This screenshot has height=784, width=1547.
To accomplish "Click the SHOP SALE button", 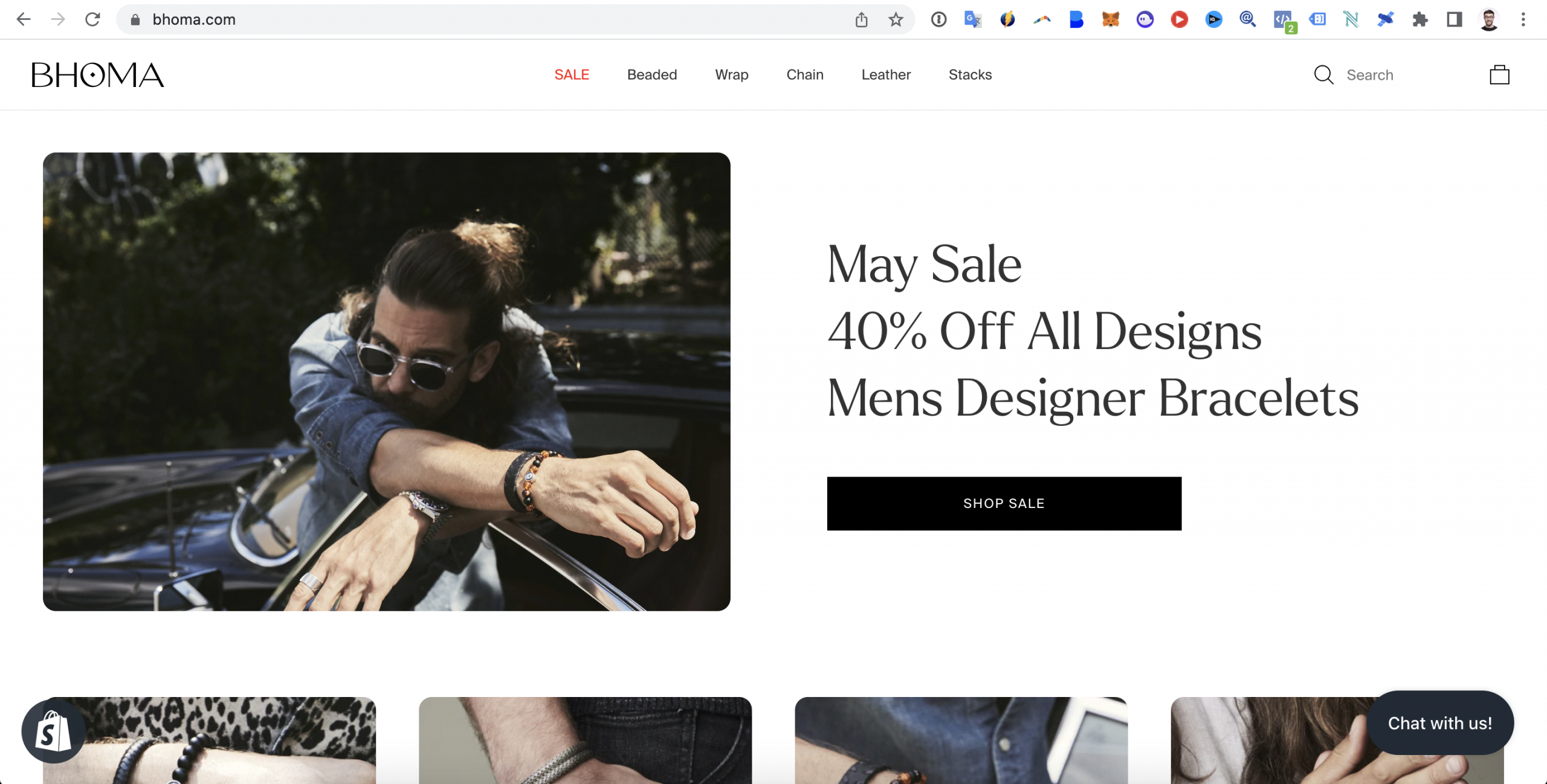I will (x=1004, y=504).
